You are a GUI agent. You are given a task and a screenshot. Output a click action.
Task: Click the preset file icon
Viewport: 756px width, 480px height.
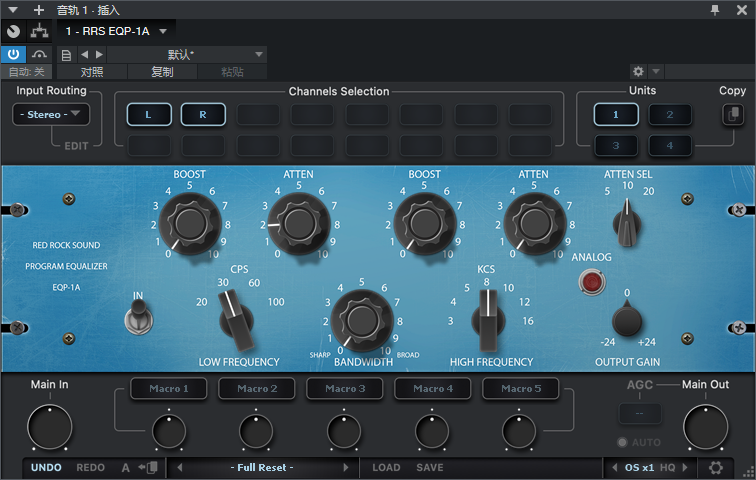tap(66, 54)
